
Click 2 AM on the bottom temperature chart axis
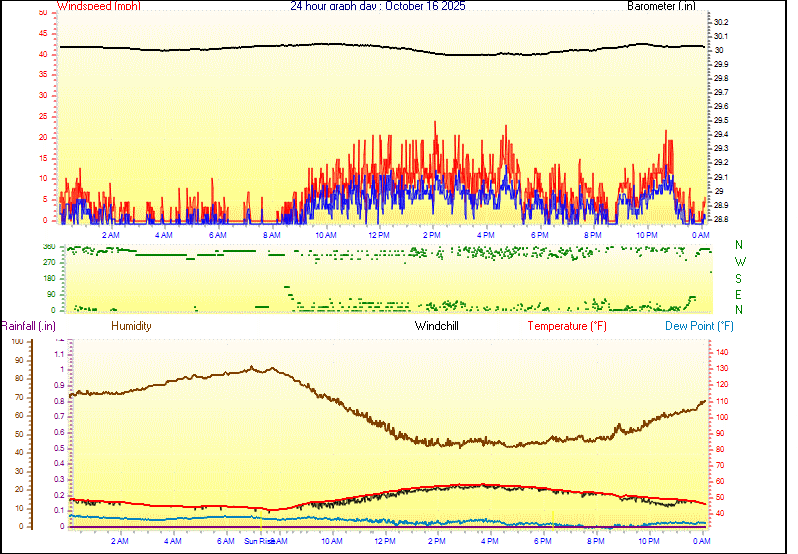[x=119, y=541]
